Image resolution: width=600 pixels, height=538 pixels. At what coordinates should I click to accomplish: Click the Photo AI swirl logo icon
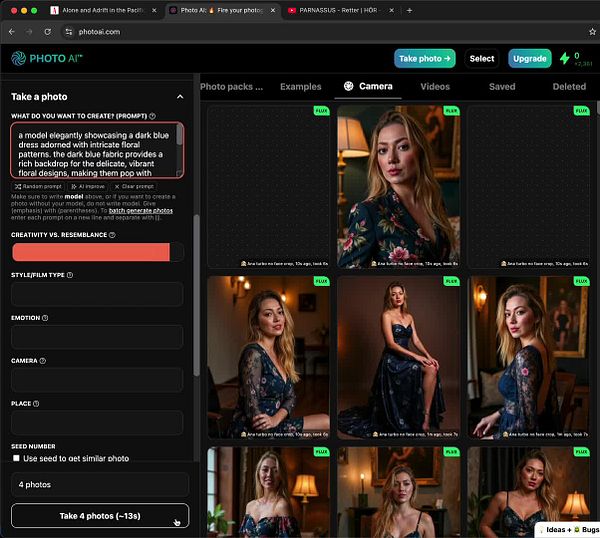18,59
